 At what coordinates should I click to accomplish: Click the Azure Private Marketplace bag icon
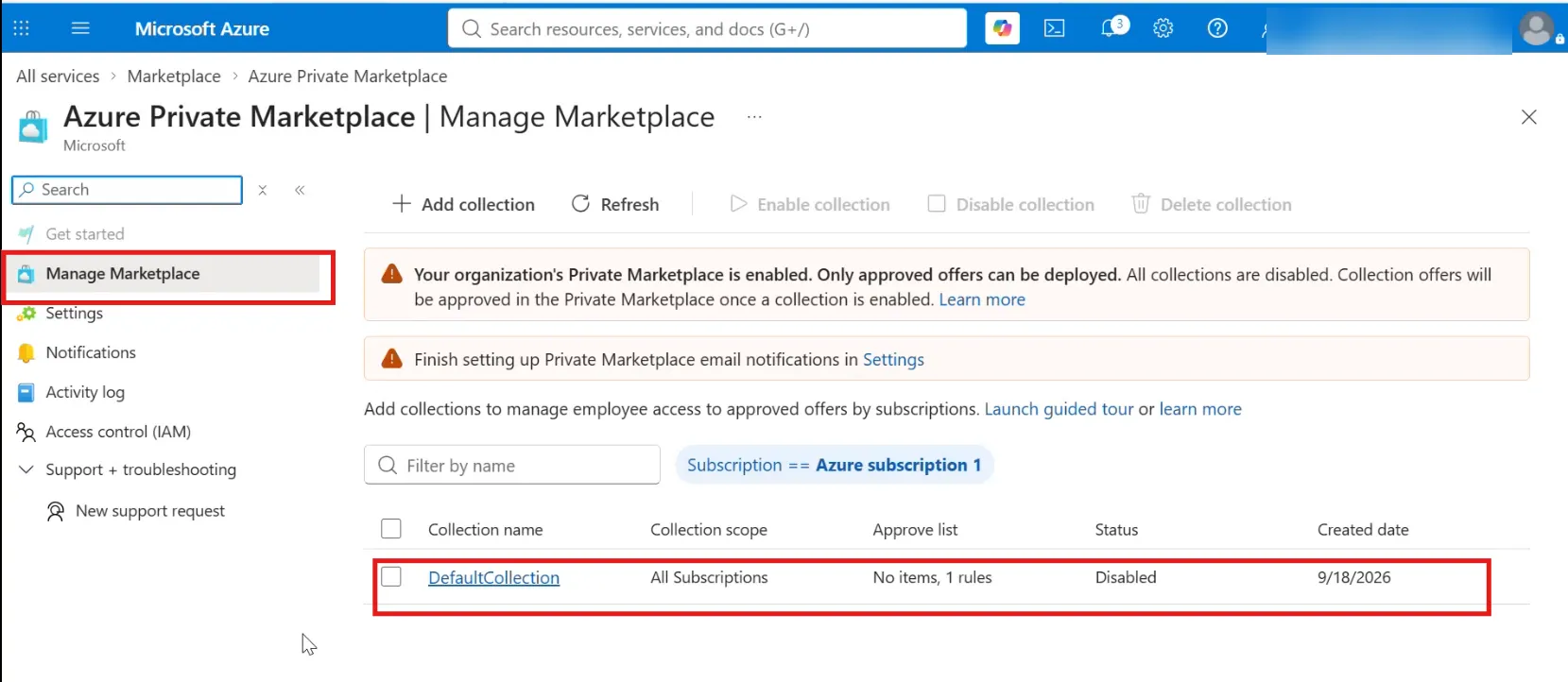33,128
